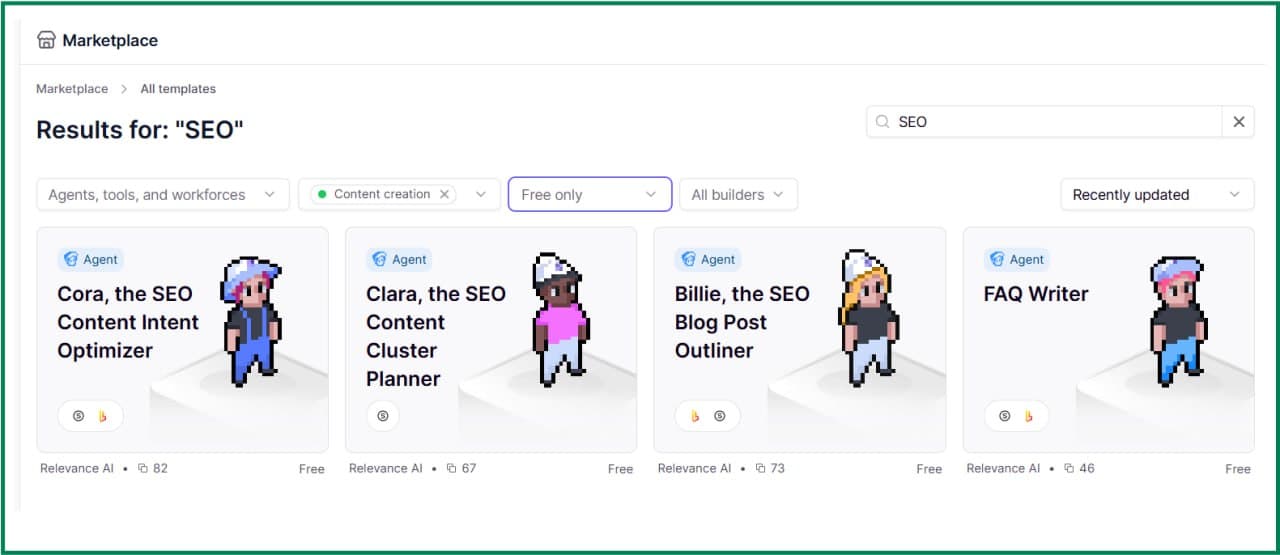The height and width of the screenshot is (555, 1280).
Task: Expand the Content creation category dropdown arrow
Action: [x=481, y=194]
